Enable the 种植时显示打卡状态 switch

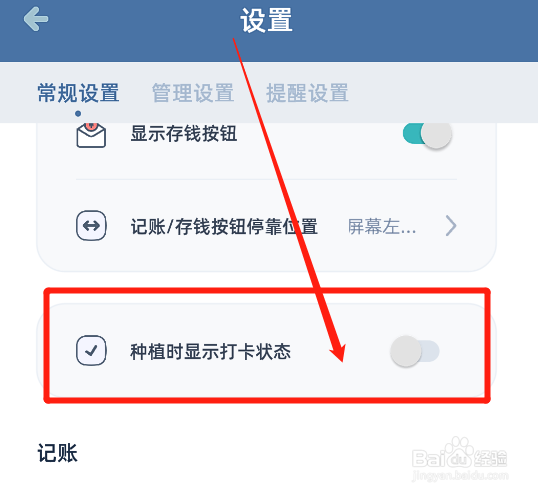click(x=415, y=351)
